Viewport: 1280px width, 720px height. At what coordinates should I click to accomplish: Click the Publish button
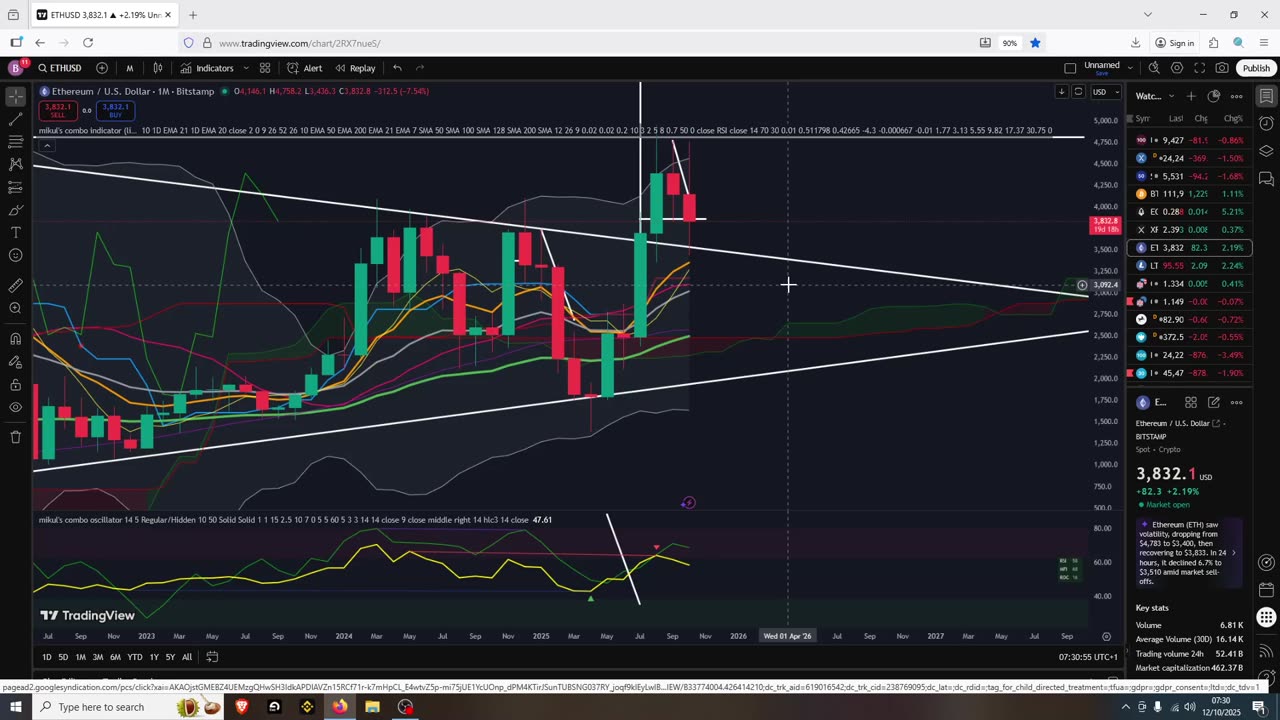tap(1256, 68)
